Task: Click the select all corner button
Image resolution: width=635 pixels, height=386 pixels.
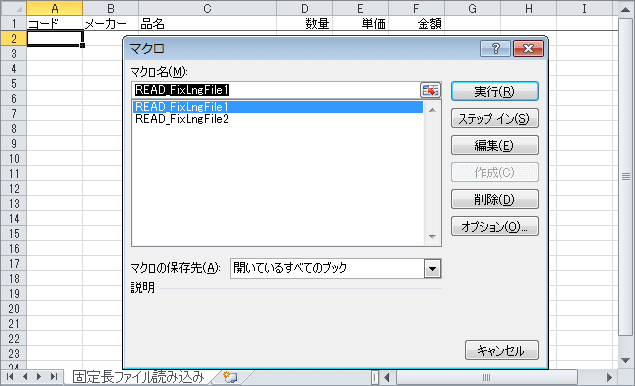Action: point(13,8)
